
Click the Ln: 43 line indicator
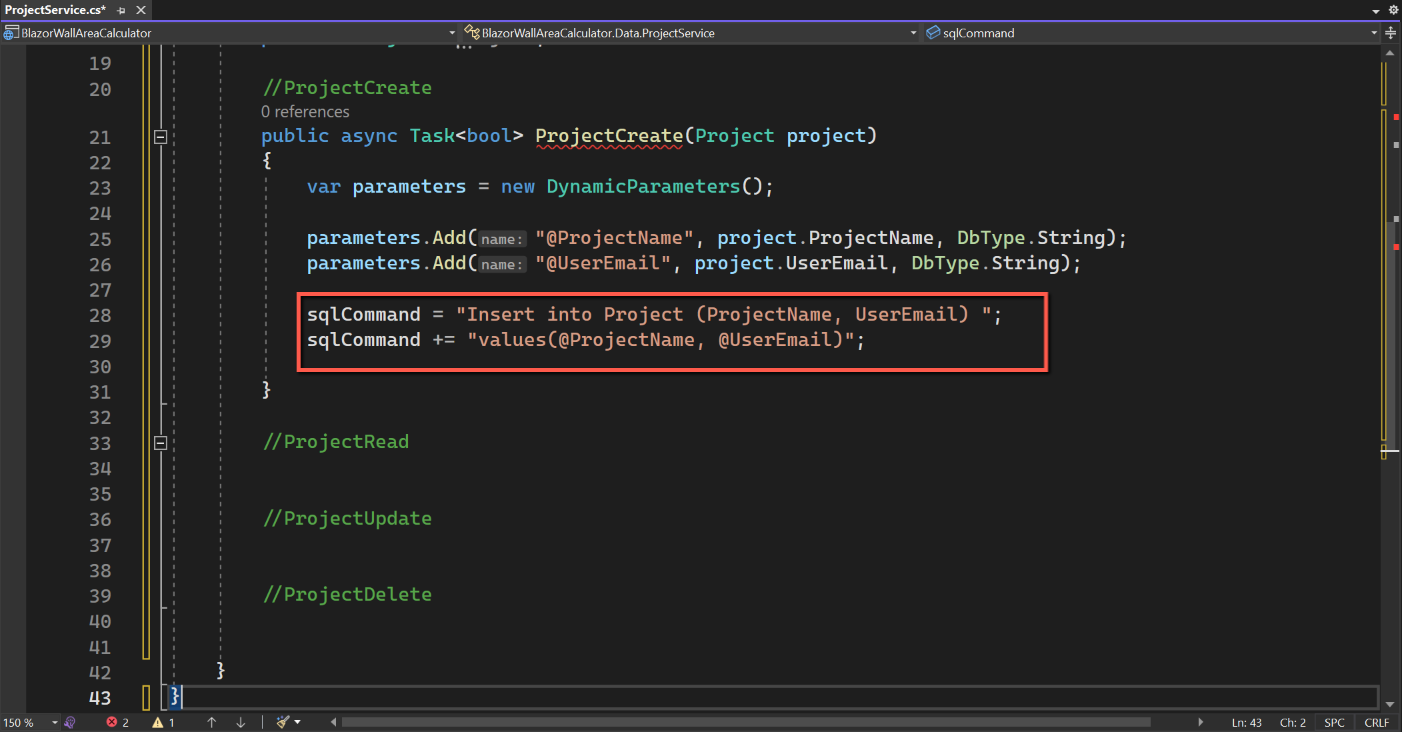pyautogui.click(x=1246, y=722)
